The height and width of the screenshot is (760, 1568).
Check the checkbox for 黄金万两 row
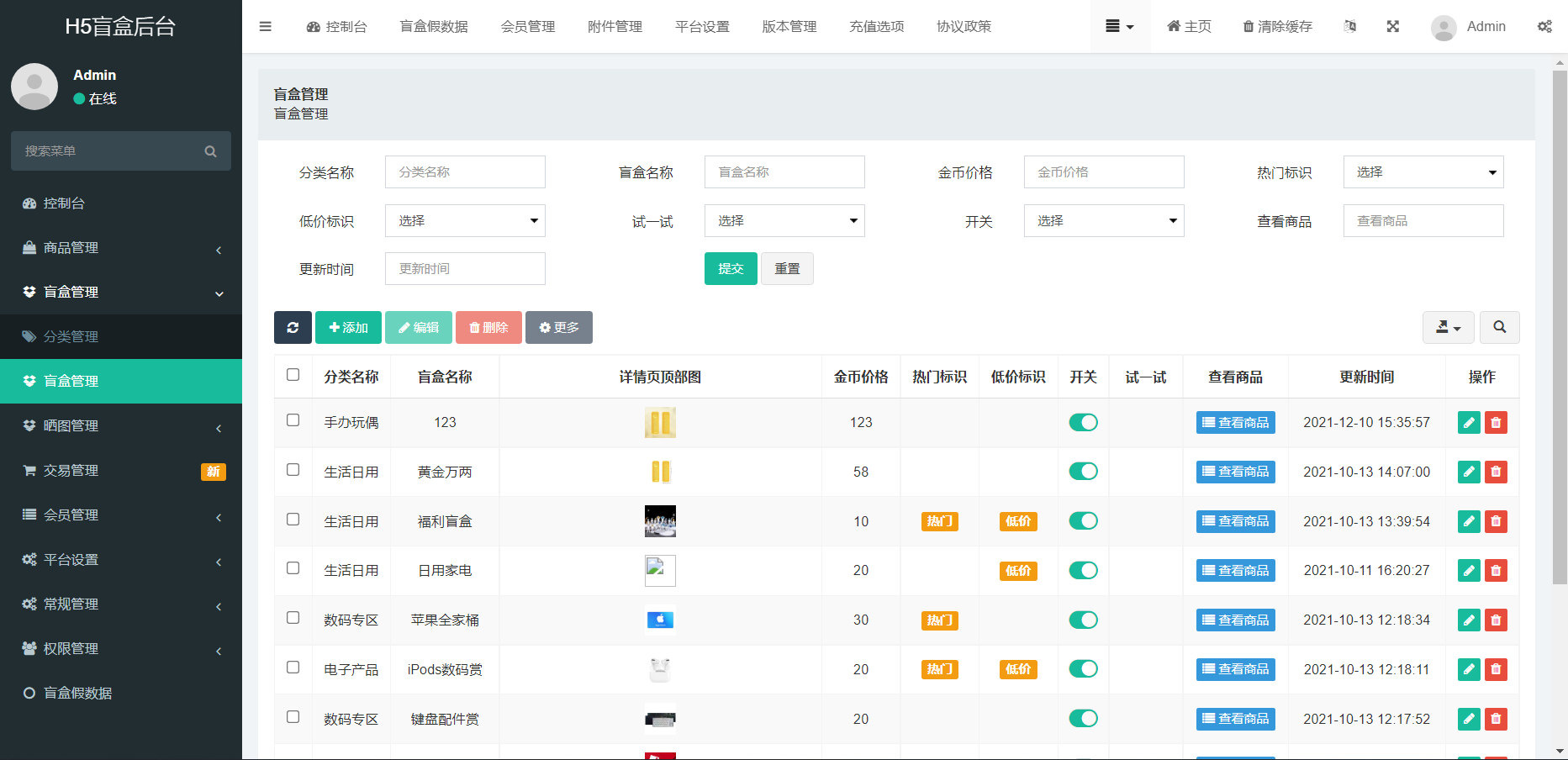293,470
